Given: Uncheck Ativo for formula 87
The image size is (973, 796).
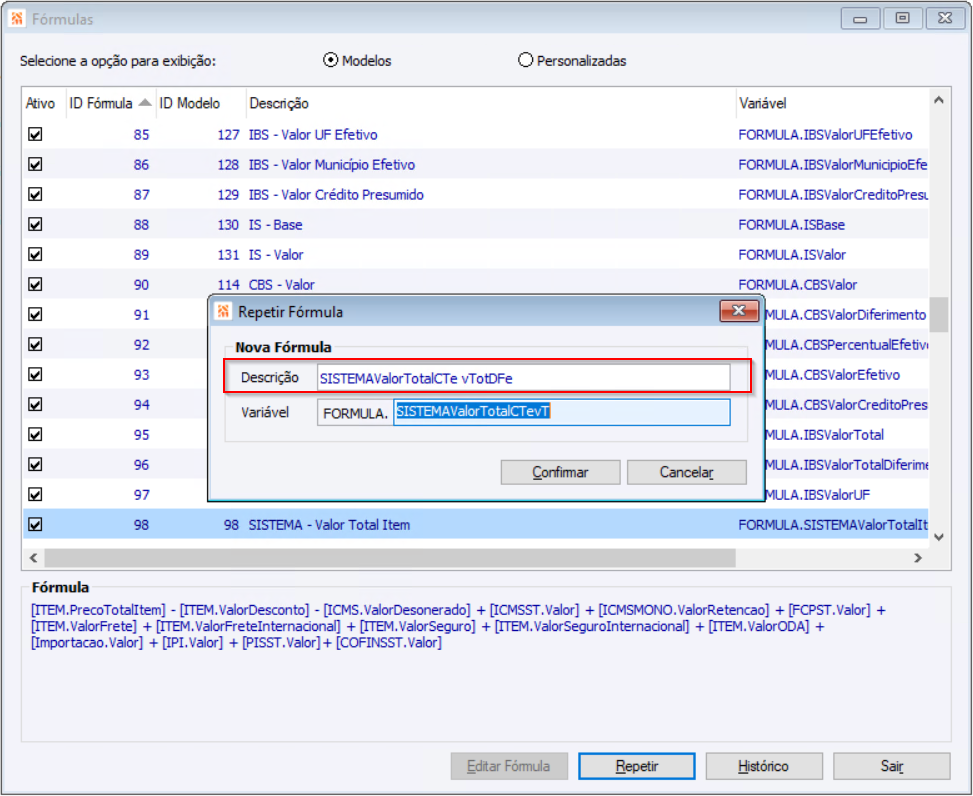Looking at the screenshot, I should [35, 194].
